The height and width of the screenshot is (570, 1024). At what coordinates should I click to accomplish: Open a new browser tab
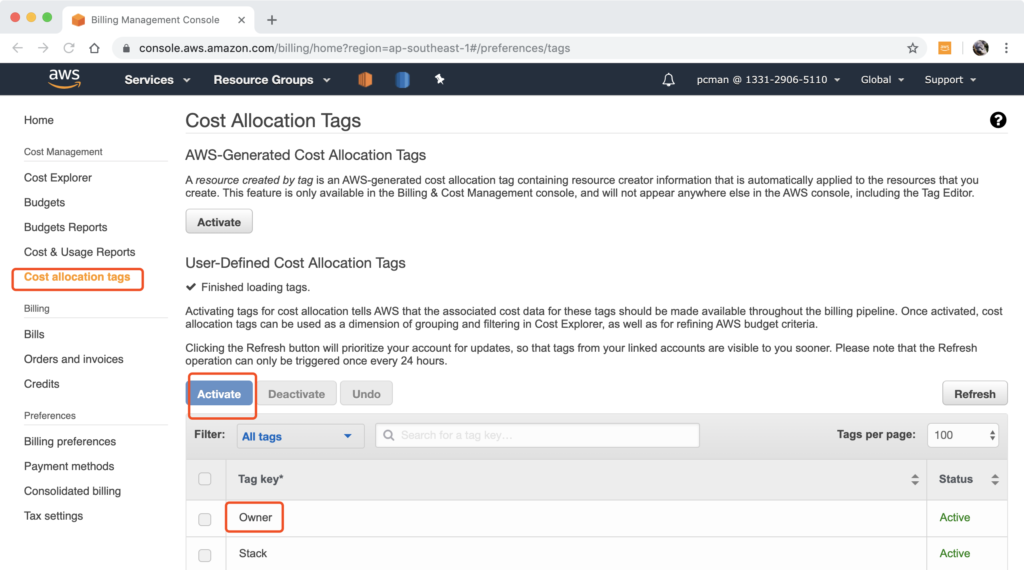pyautogui.click(x=272, y=20)
